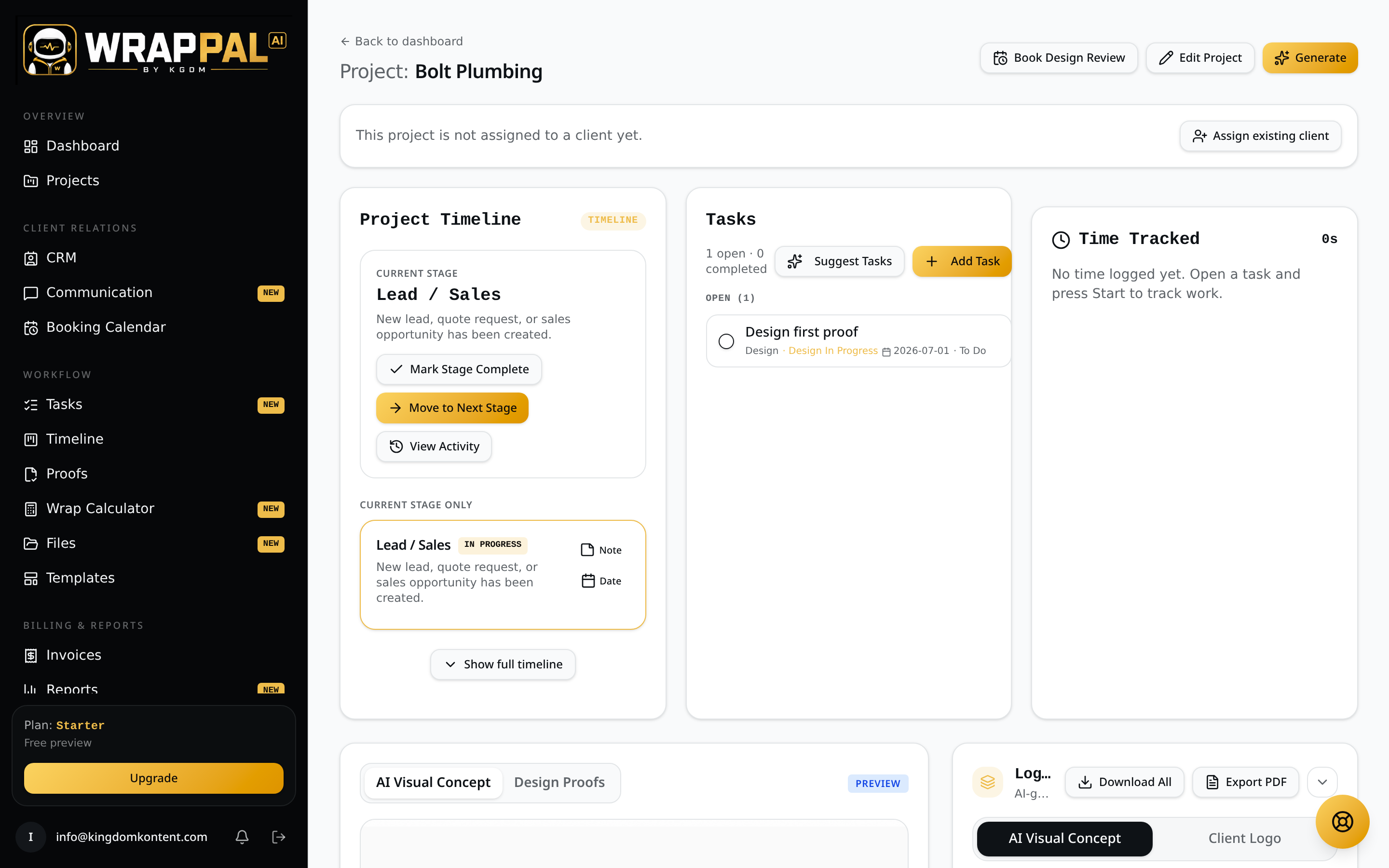Click the Design In Progress status label
The image size is (1389, 868).
(833, 351)
